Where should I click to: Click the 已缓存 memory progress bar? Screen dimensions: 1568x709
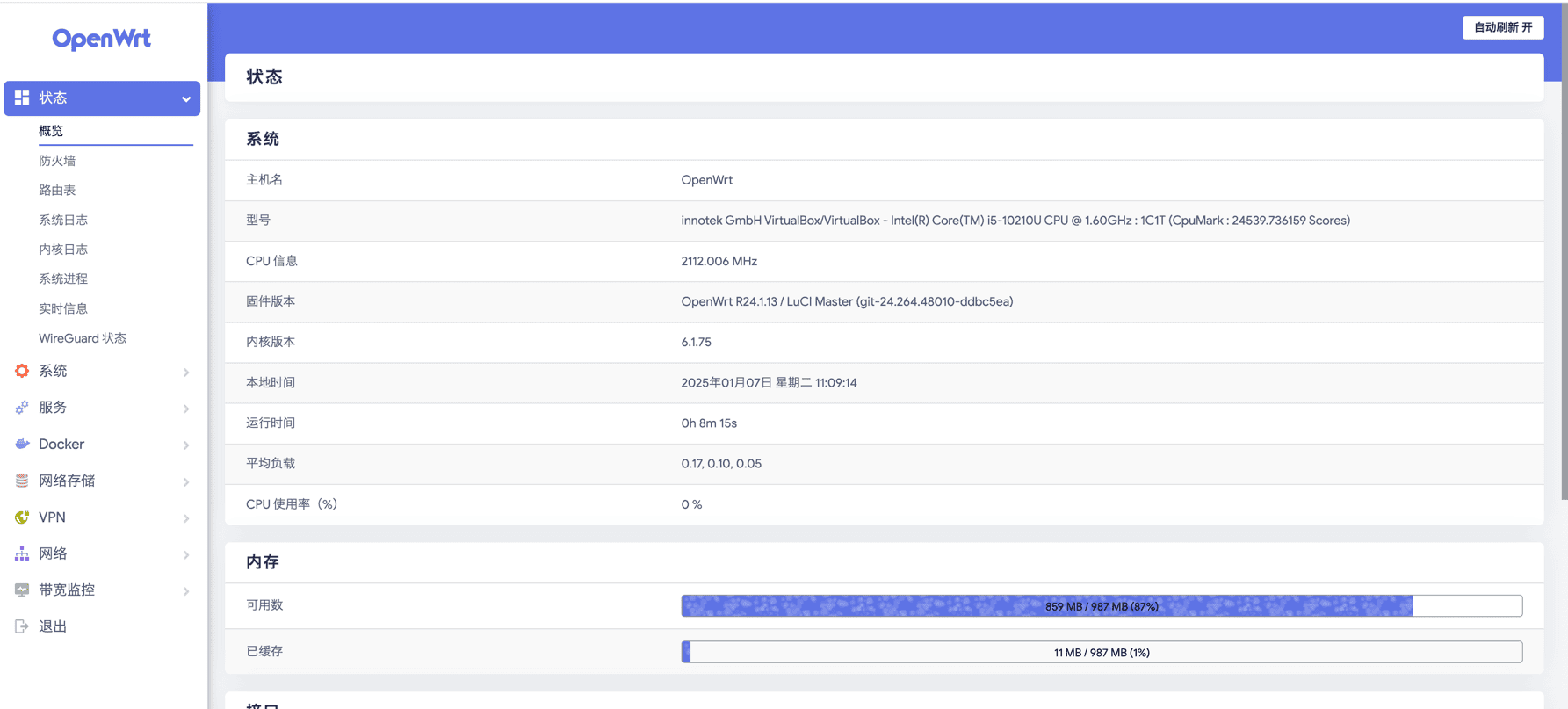point(1102,652)
